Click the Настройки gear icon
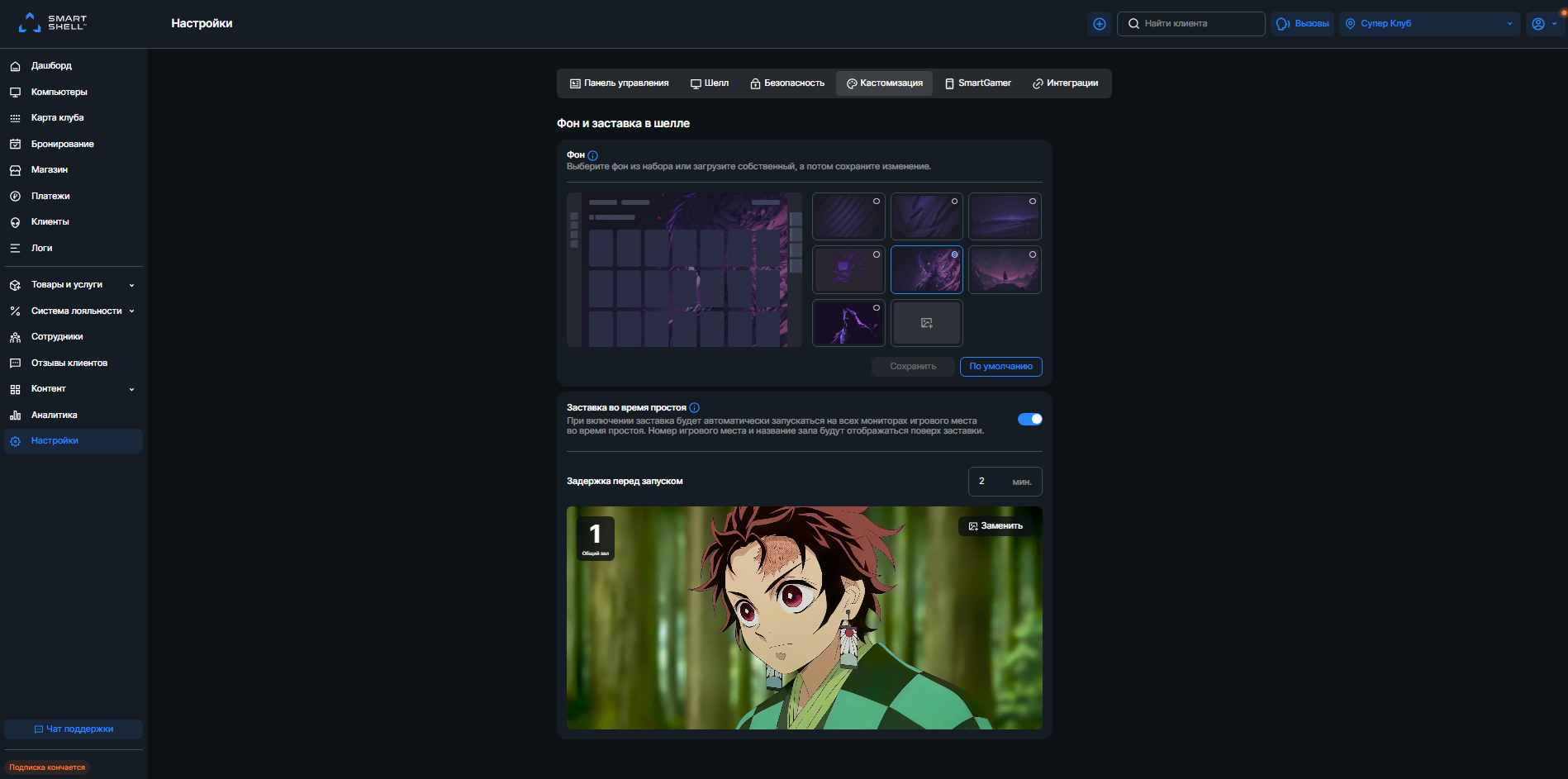Screen dimensions: 1568x779 tap(15, 441)
